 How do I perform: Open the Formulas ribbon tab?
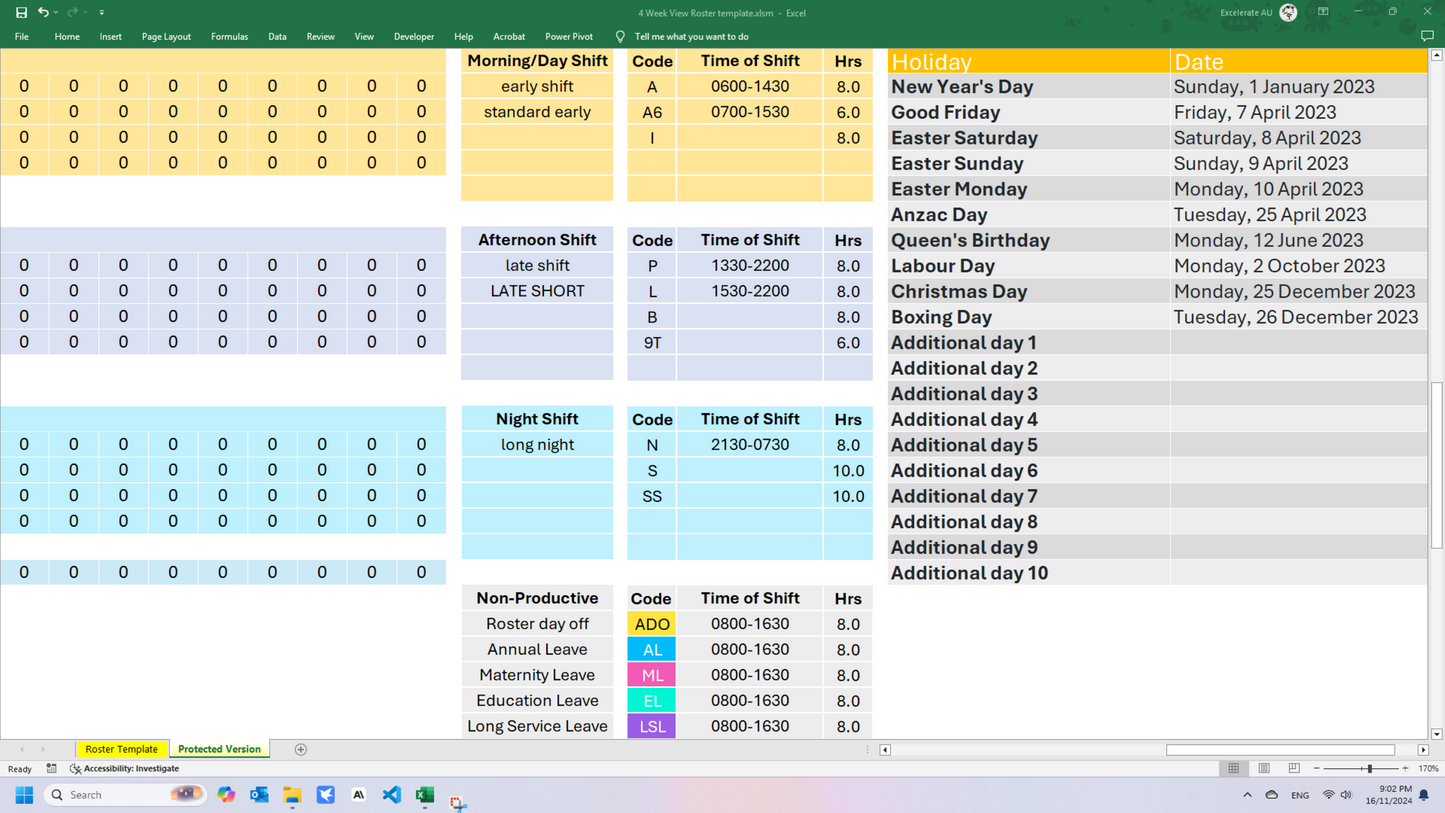coord(229,37)
